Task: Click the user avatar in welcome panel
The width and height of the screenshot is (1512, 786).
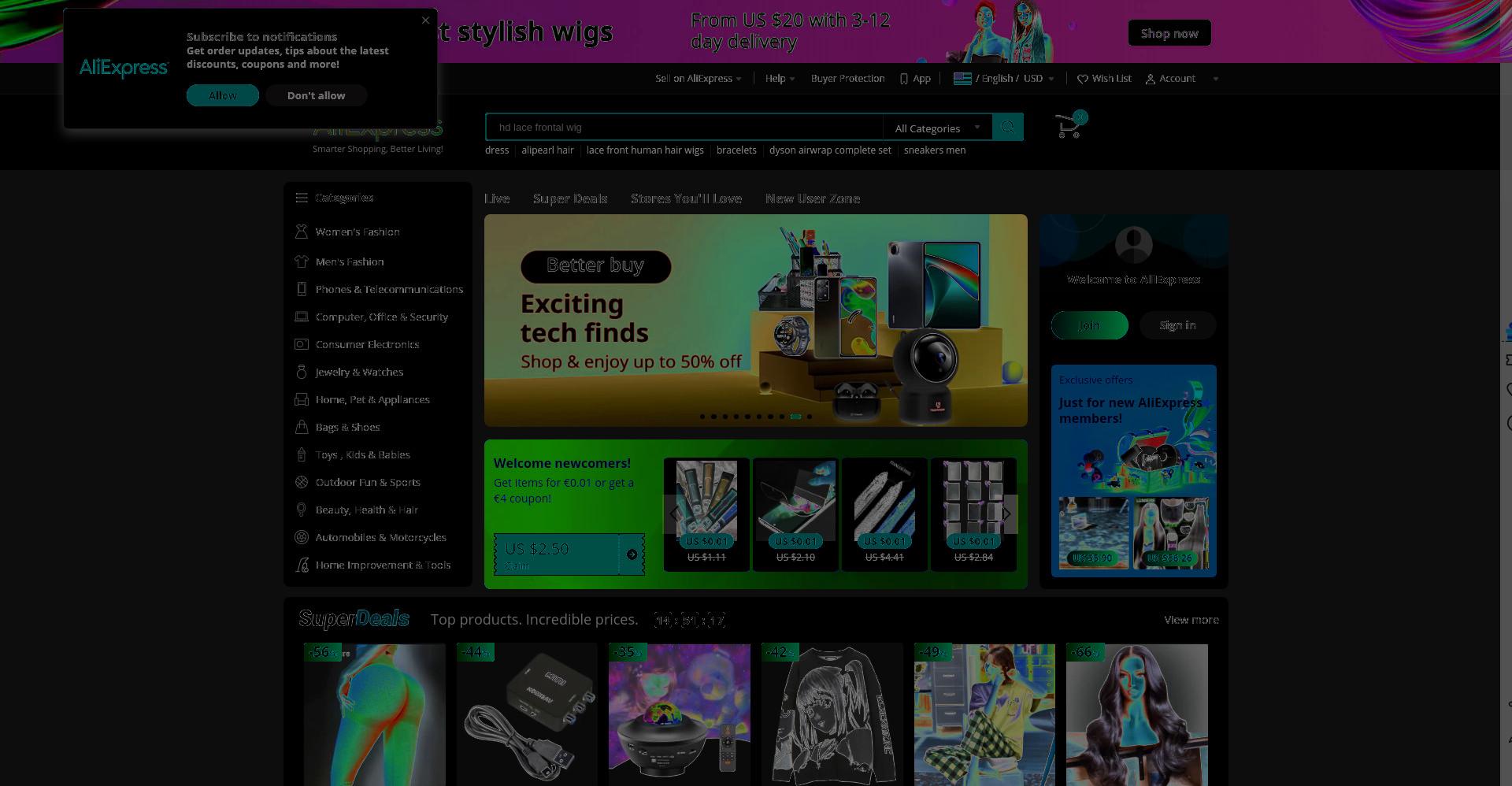Action: coord(1134,244)
